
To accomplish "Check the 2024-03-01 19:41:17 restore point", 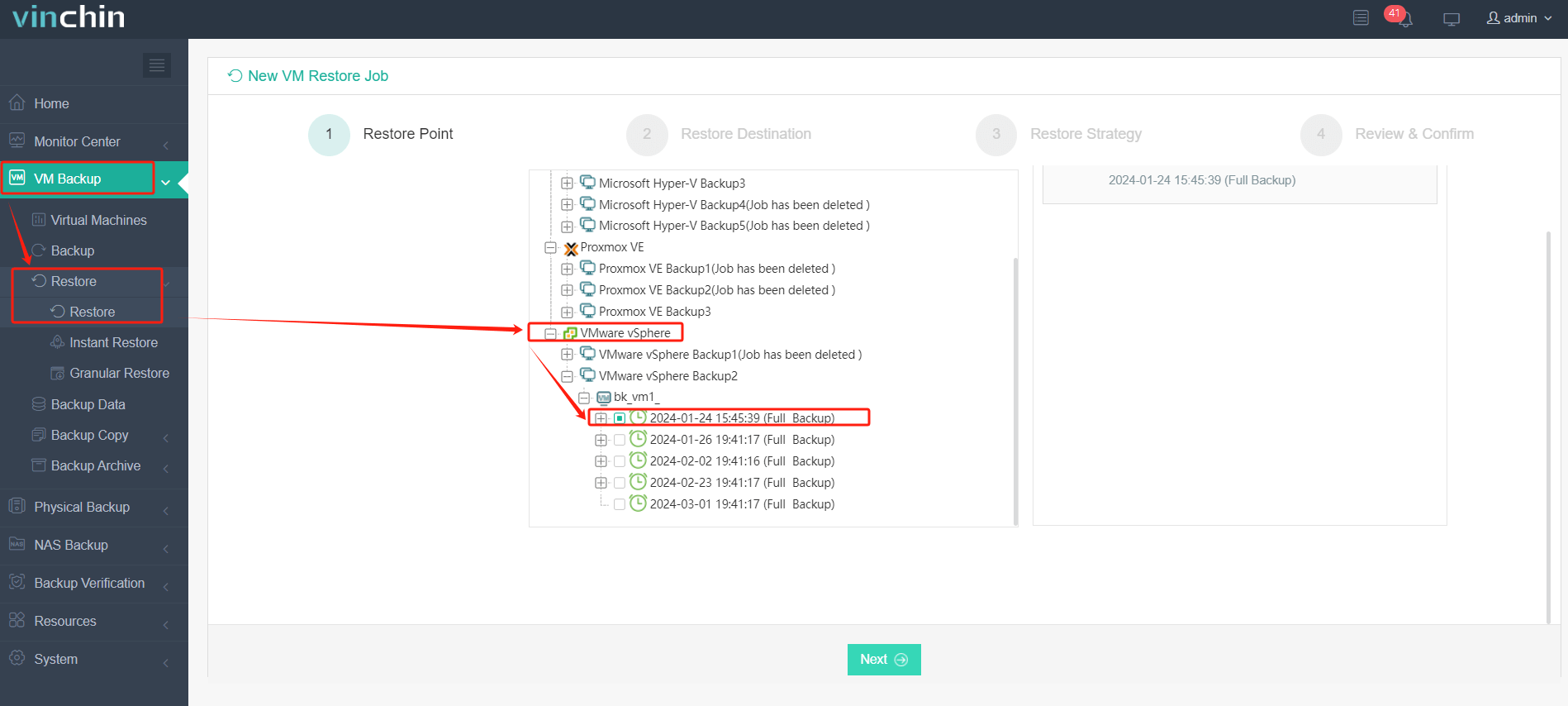I will coord(620,504).
